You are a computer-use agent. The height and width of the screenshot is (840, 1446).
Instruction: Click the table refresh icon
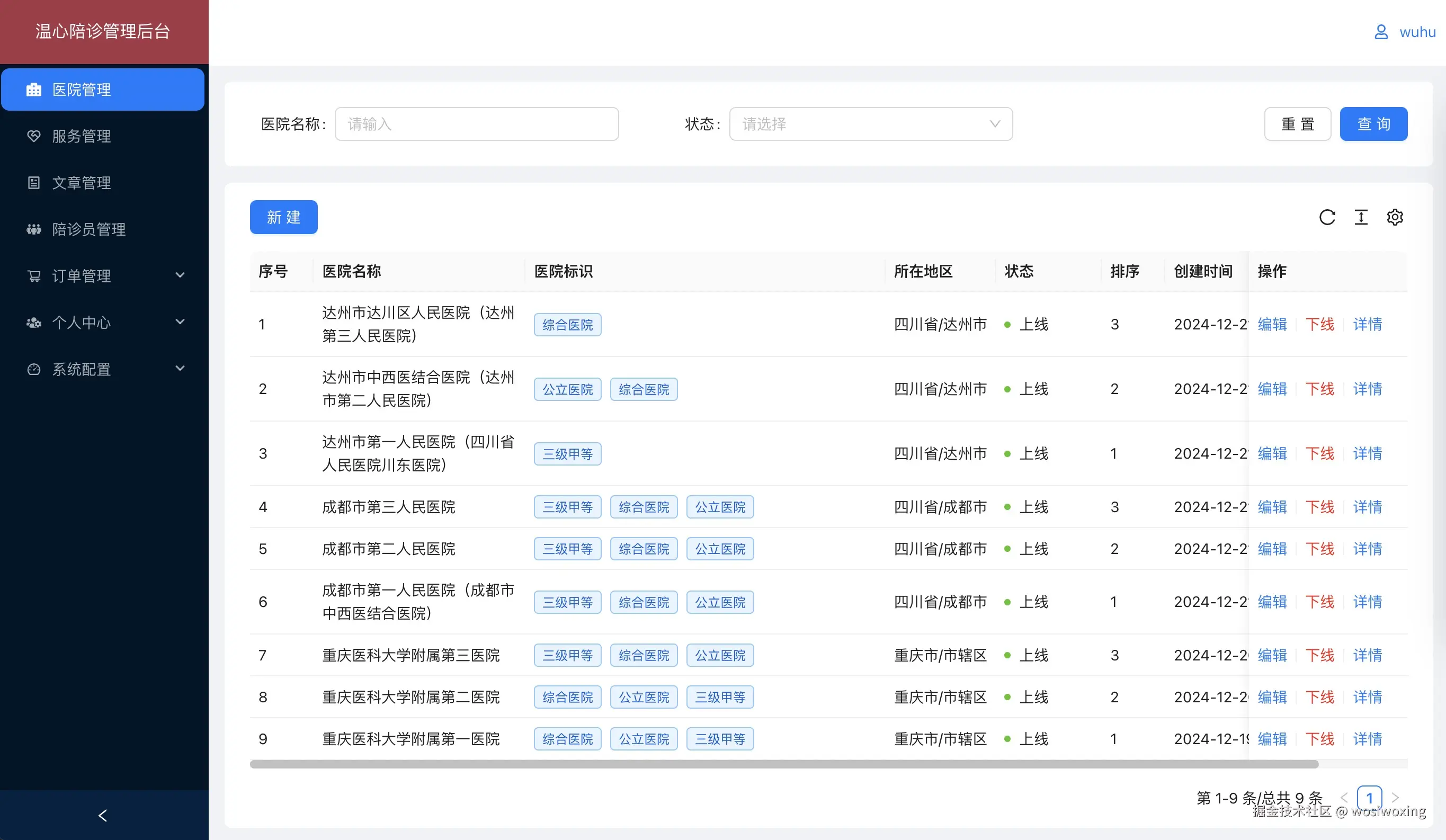tap(1327, 218)
